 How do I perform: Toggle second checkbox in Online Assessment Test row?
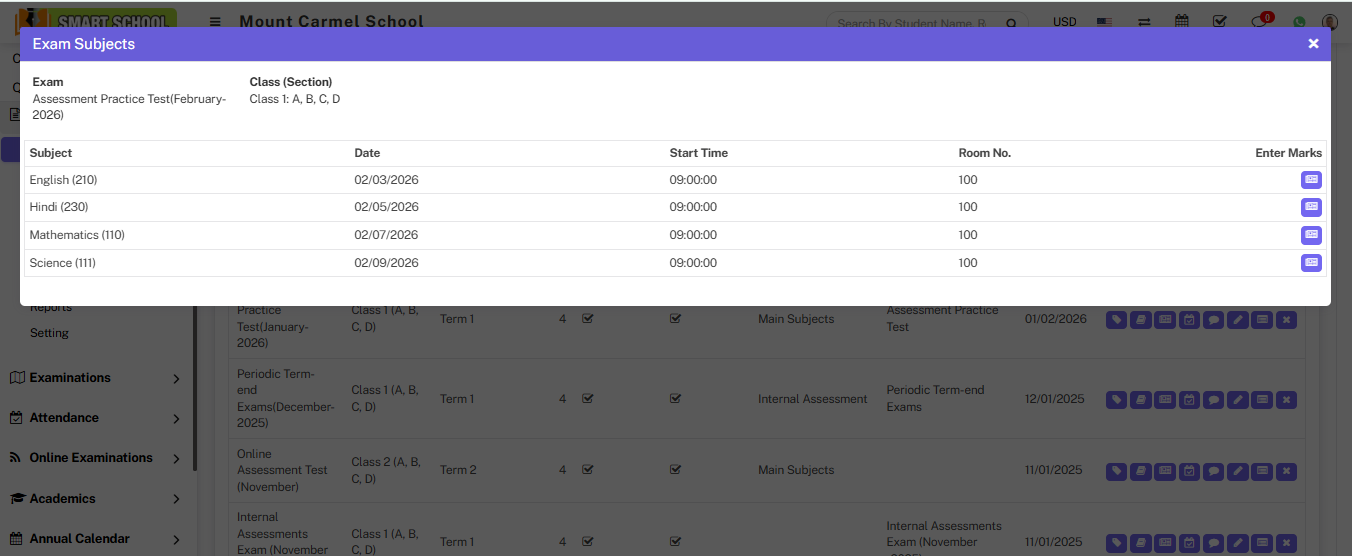[x=676, y=470]
